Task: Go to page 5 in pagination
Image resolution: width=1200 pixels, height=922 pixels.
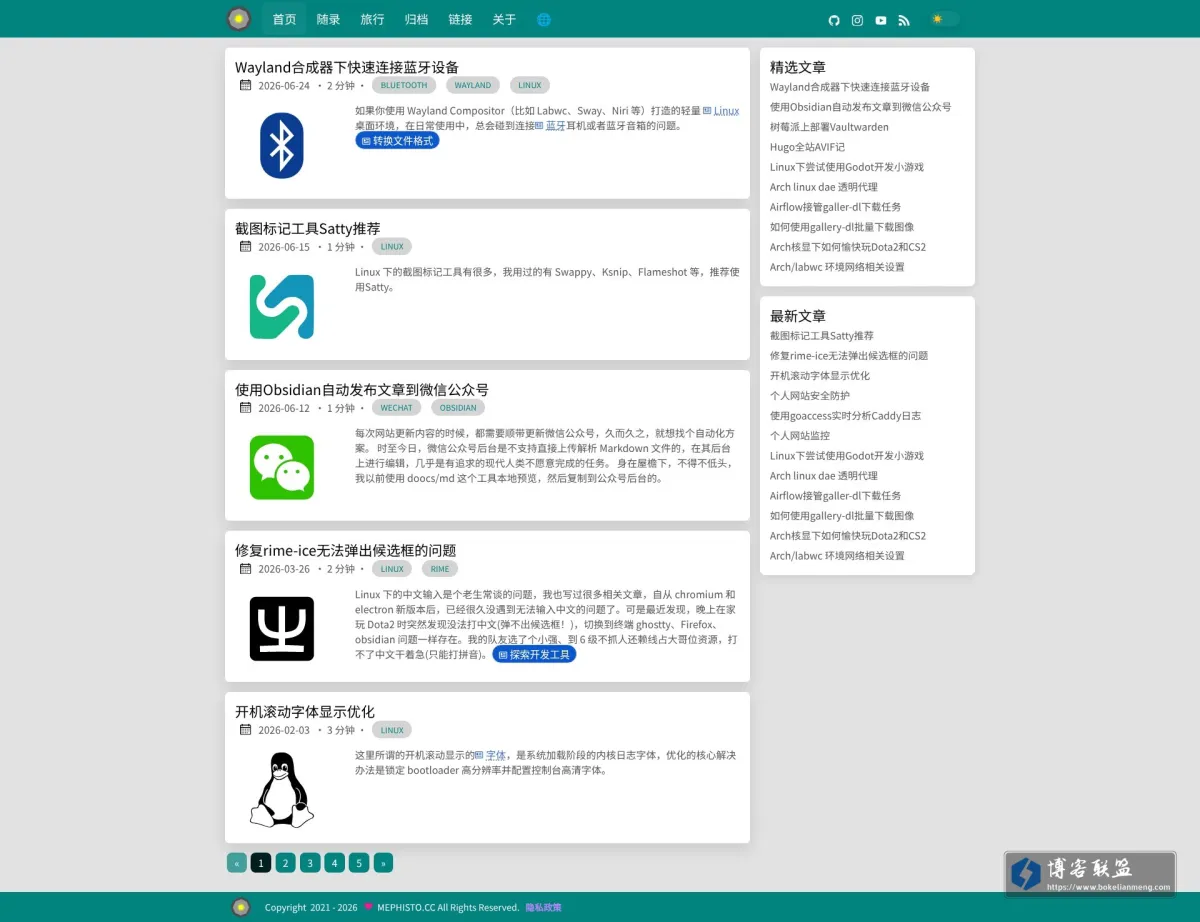Action: (x=359, y=863)
